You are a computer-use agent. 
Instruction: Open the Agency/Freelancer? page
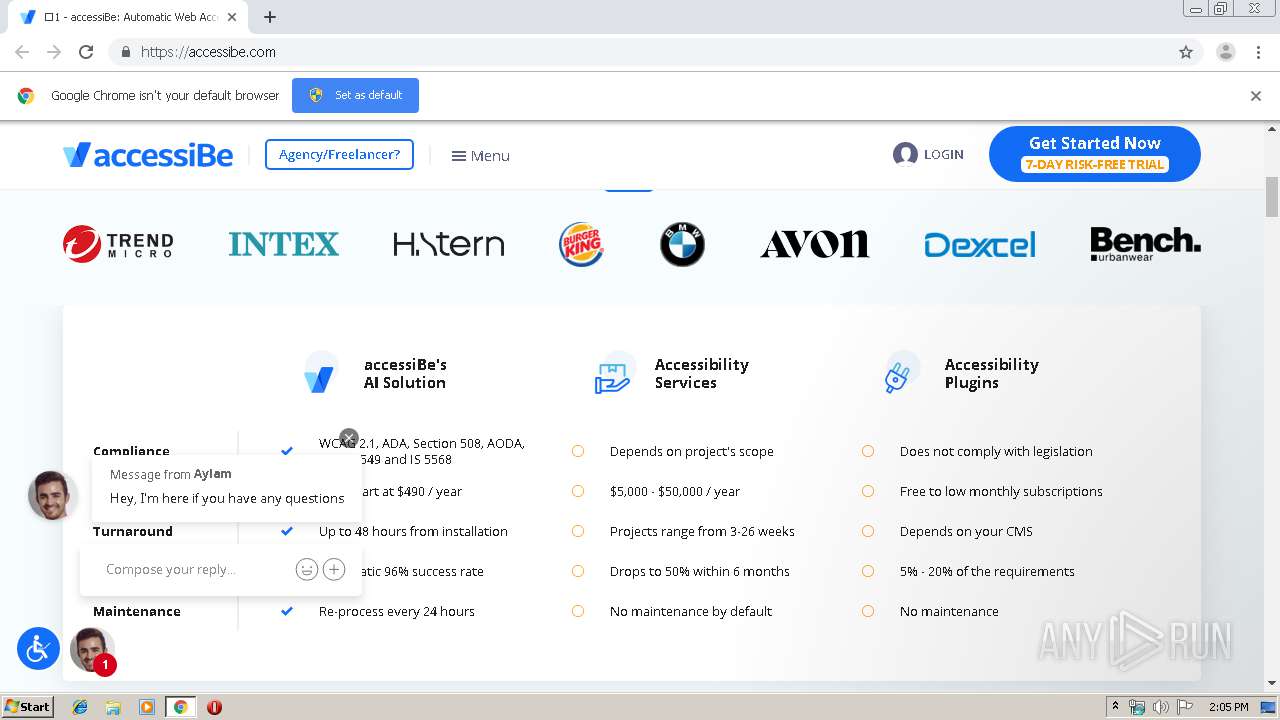(x=339, y=154)
